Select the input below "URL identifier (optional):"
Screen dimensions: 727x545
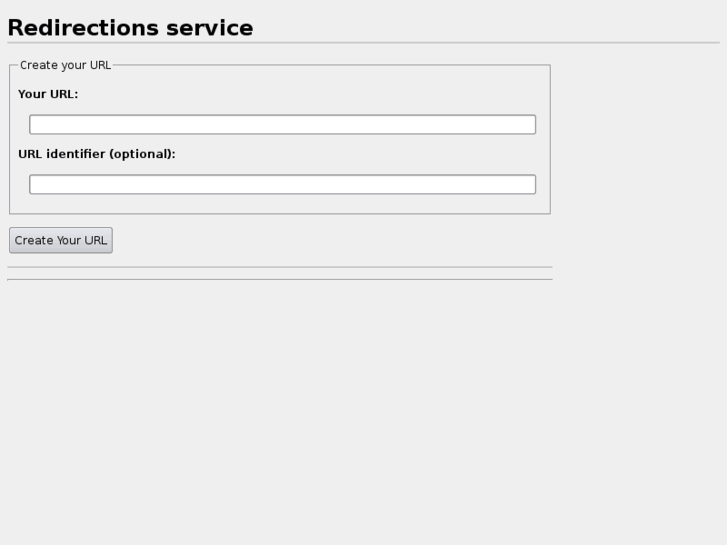coord(282,185)
